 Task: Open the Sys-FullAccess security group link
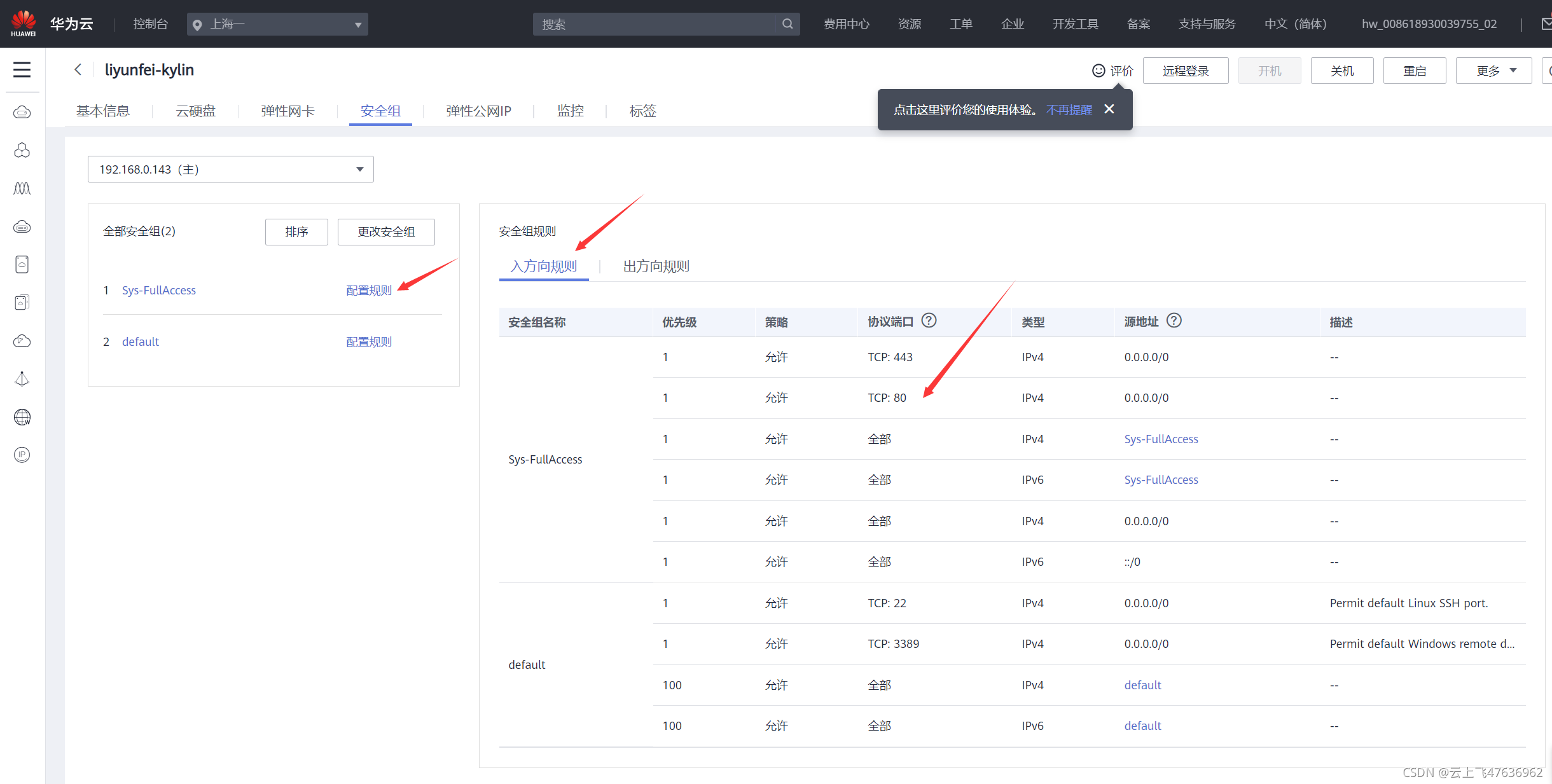pos(159,291)
